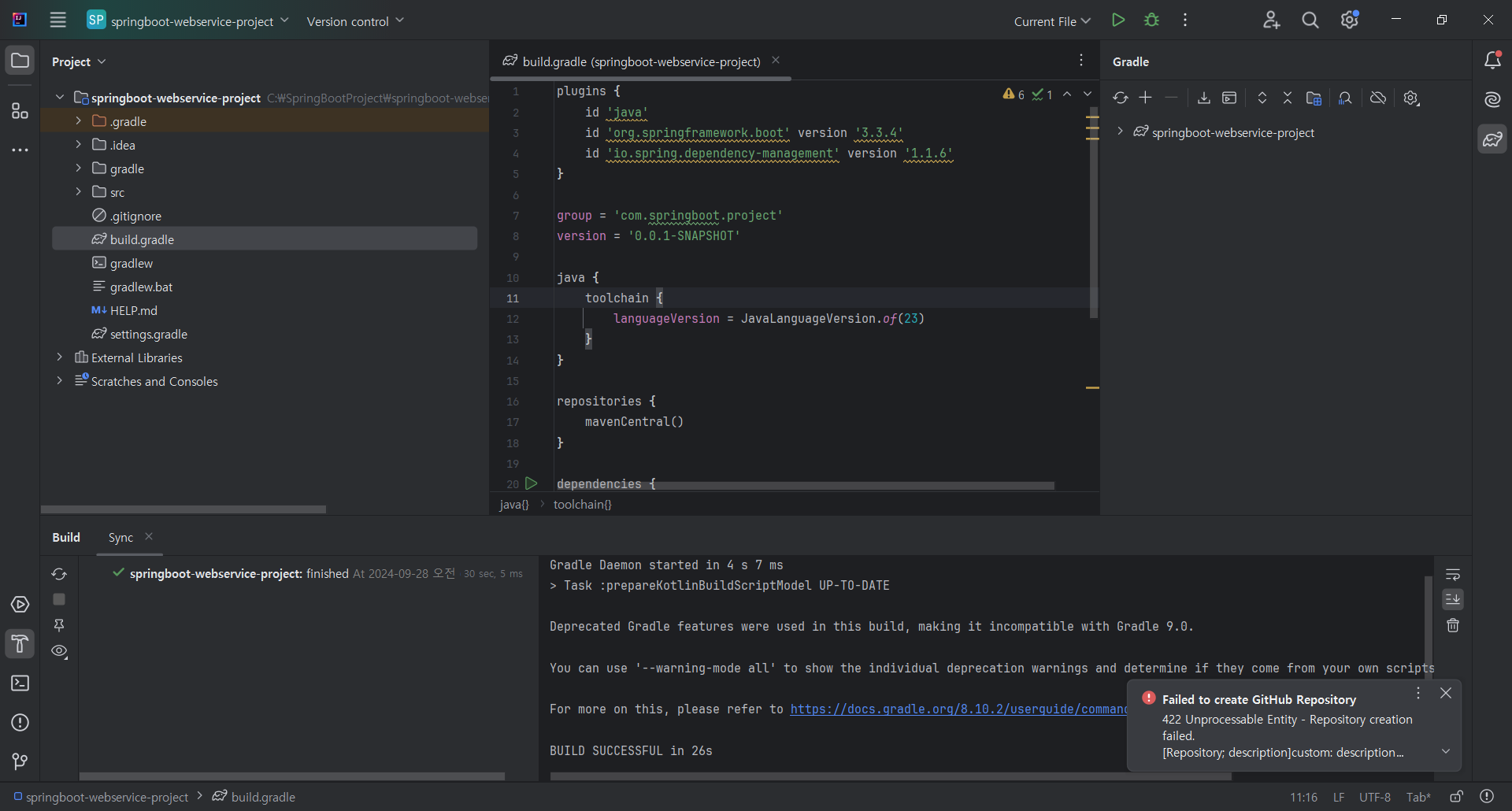Open springboot-webservice-project project menu
Image resolution: width=1512 pixels, height=811 pixels.
point(188,21)
